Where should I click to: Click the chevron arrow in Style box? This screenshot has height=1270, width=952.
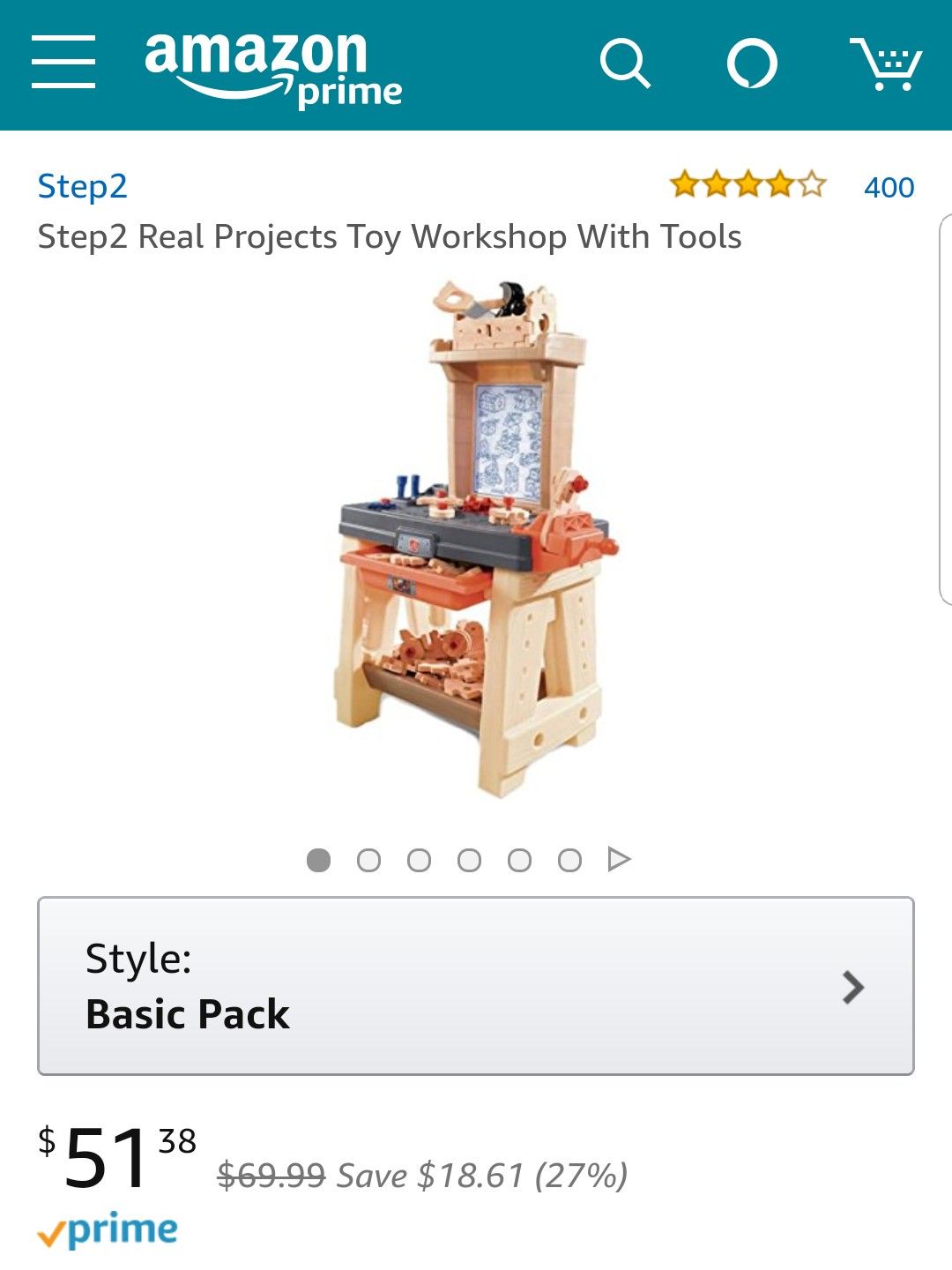point(852,988)
